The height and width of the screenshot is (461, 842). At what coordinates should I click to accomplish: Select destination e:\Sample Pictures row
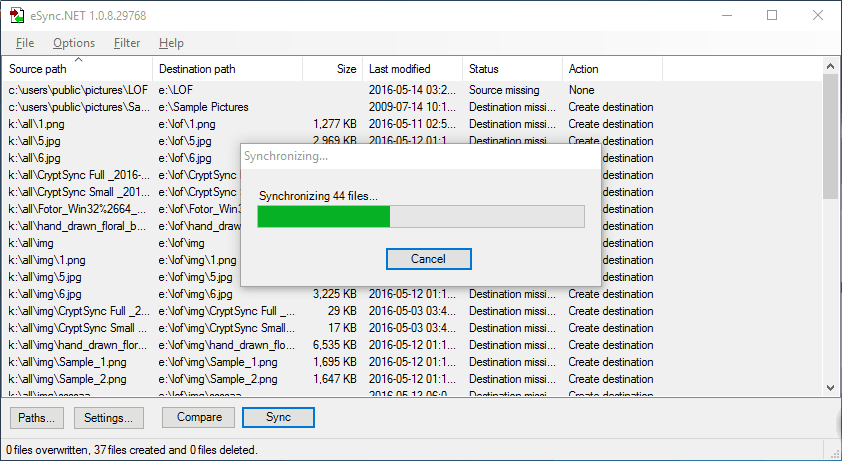click(x=204, y=107)
